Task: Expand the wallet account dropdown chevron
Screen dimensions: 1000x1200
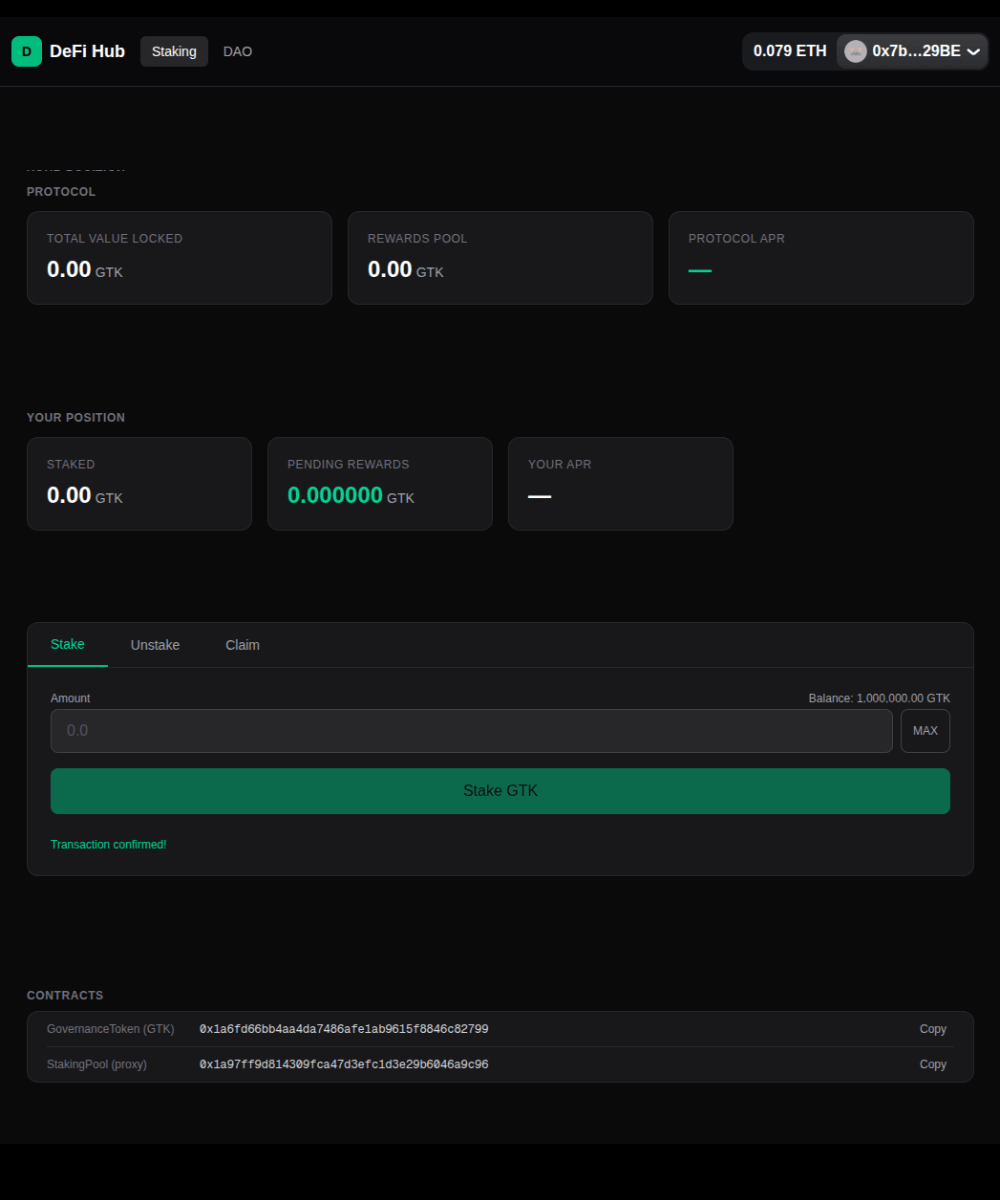Action: (x=973, y=52)
